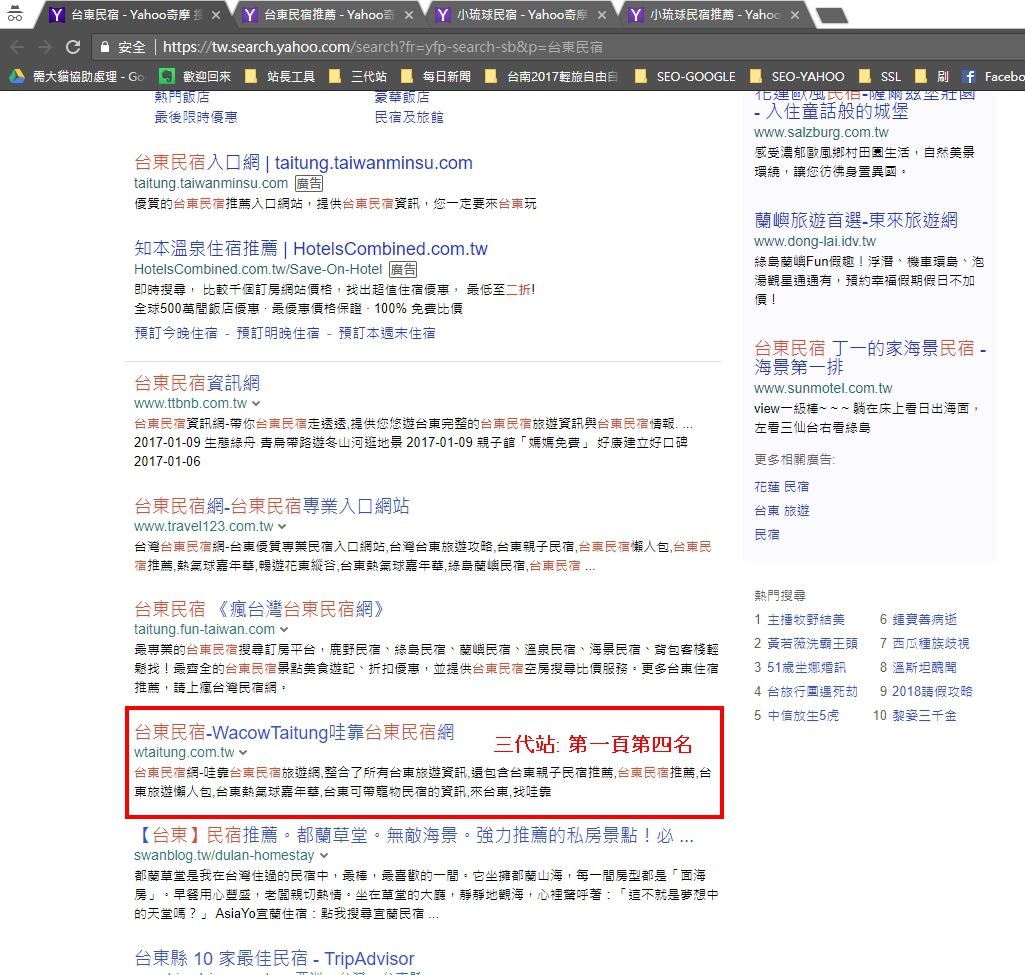Go forward to the next page

coord(44,47)
